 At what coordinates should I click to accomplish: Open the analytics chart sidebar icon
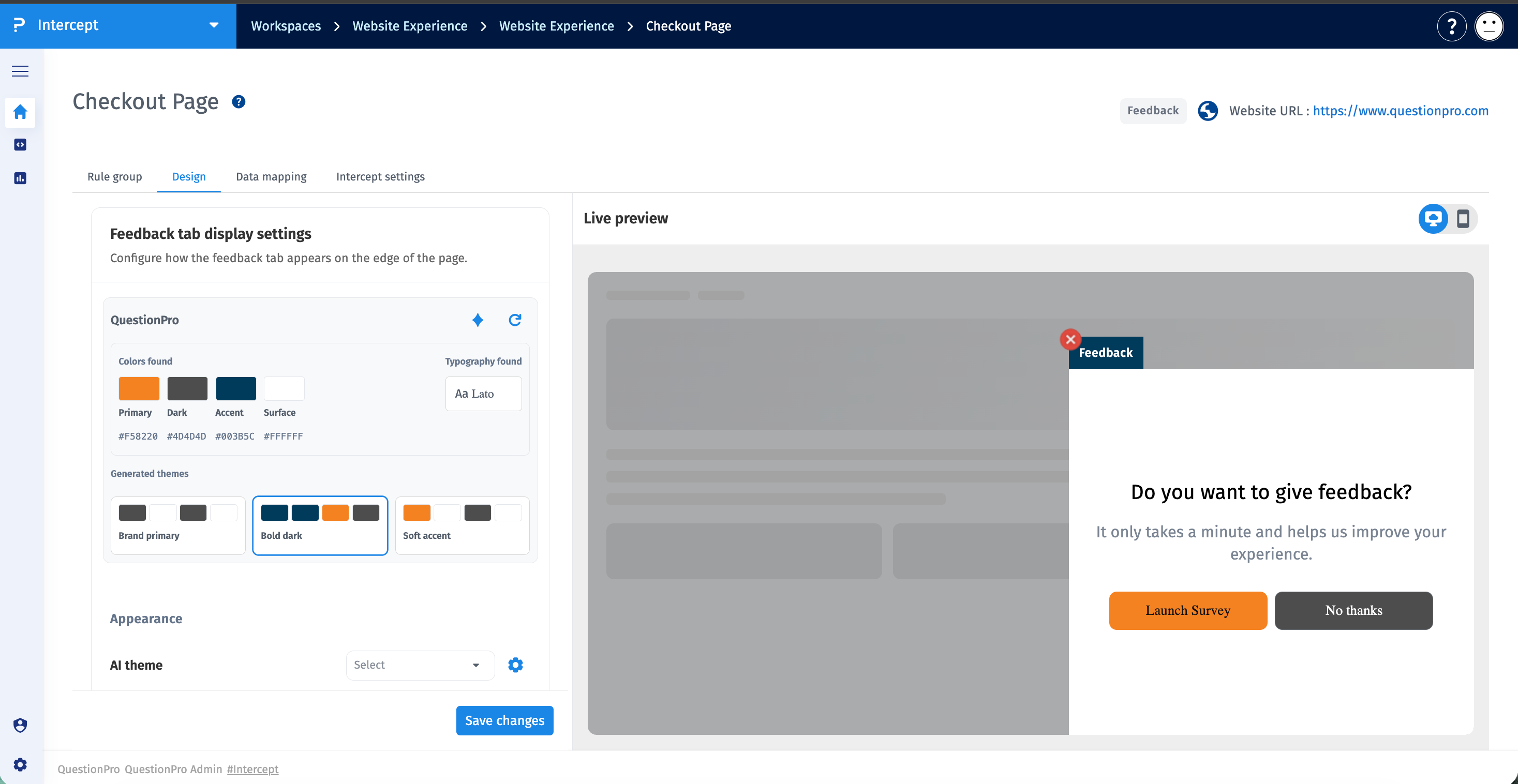[20, 178]
